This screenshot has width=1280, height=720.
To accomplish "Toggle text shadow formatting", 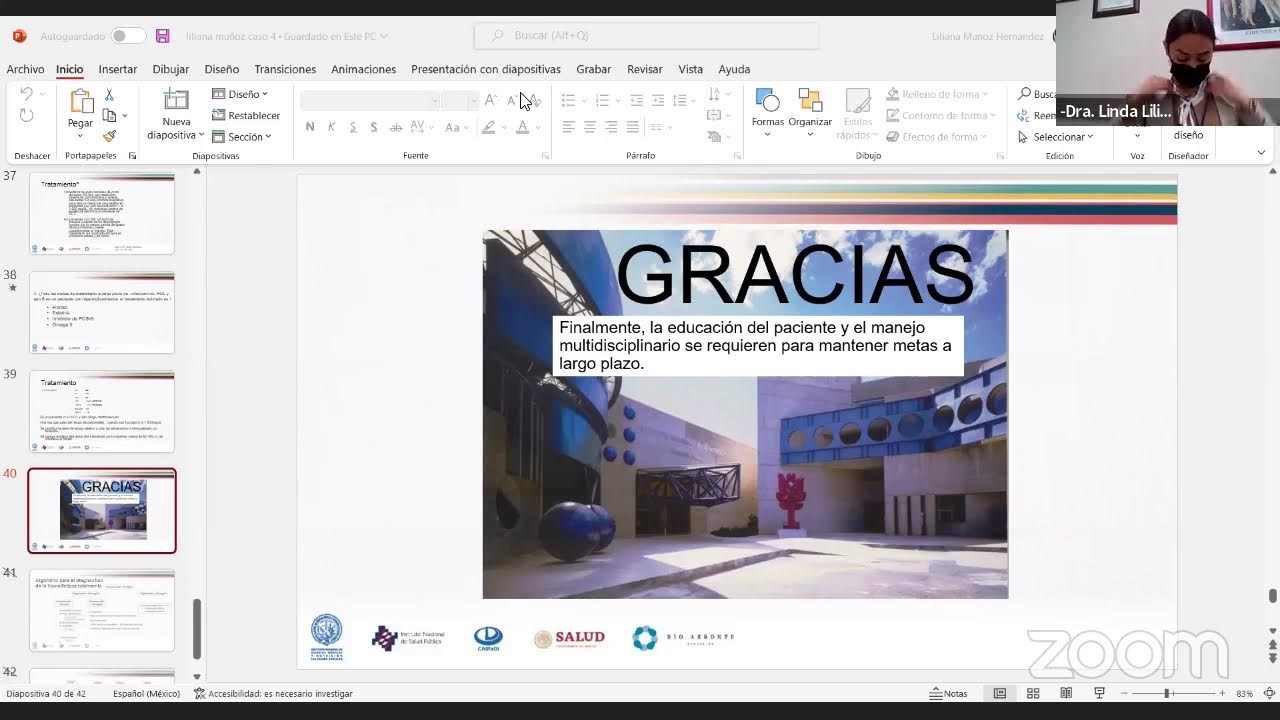I will pyautogui.click(x=373, y=127).
